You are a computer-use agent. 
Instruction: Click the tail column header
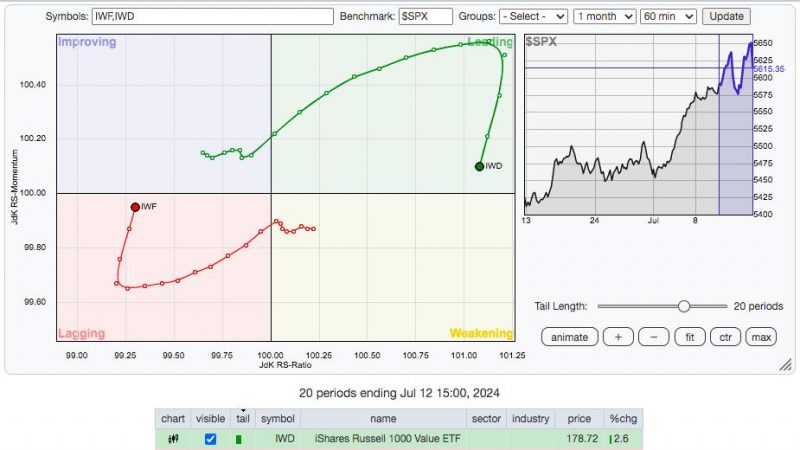243,419
